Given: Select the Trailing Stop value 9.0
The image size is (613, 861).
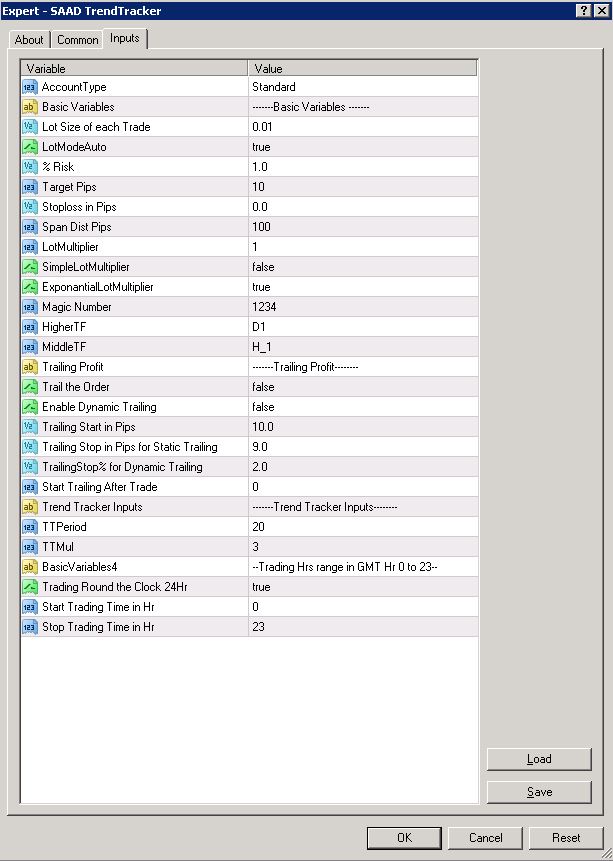Looking at the screenshot, I should pos(260,447).
